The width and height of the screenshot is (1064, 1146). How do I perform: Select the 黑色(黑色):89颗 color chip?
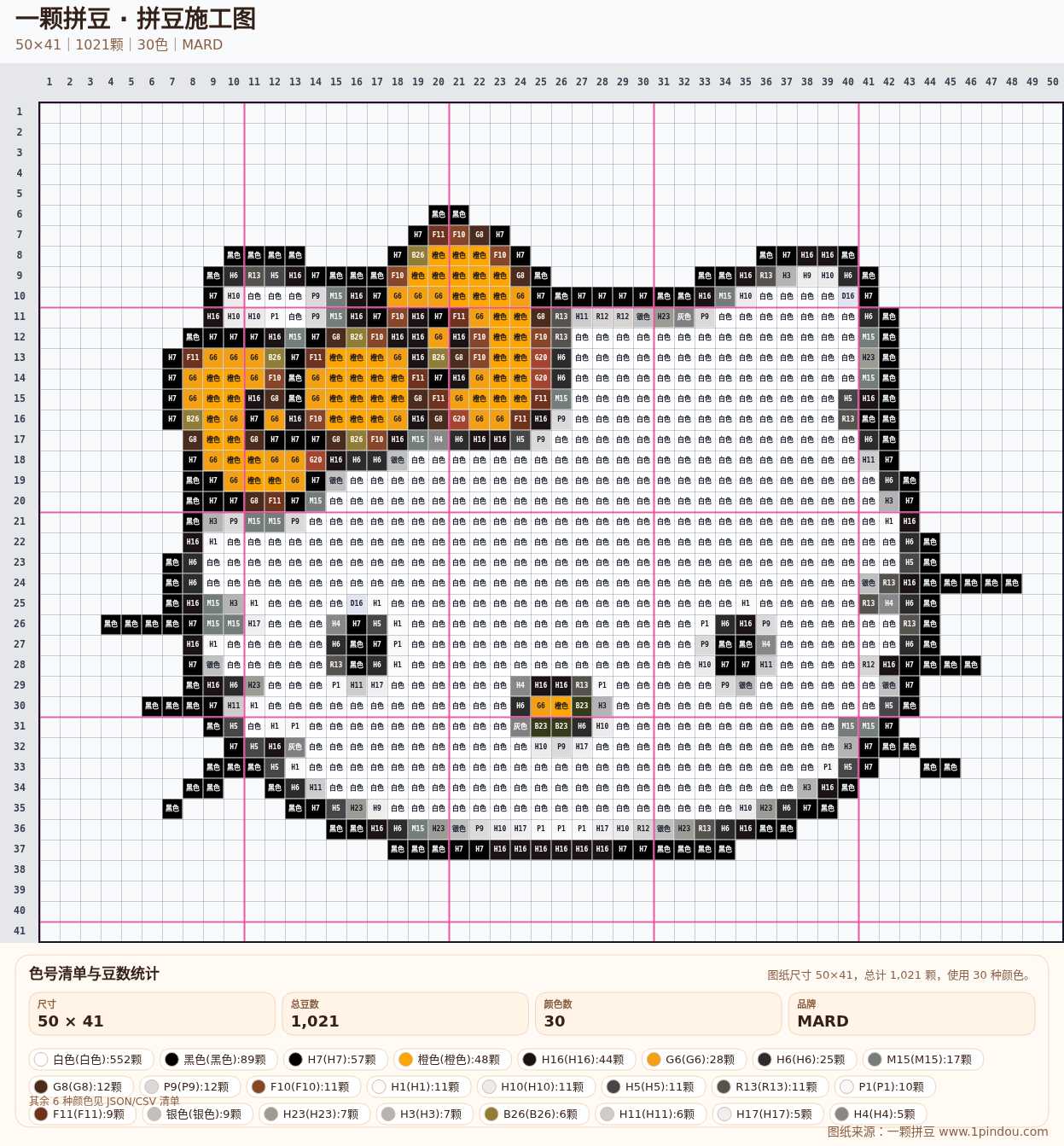point(218,1059)
